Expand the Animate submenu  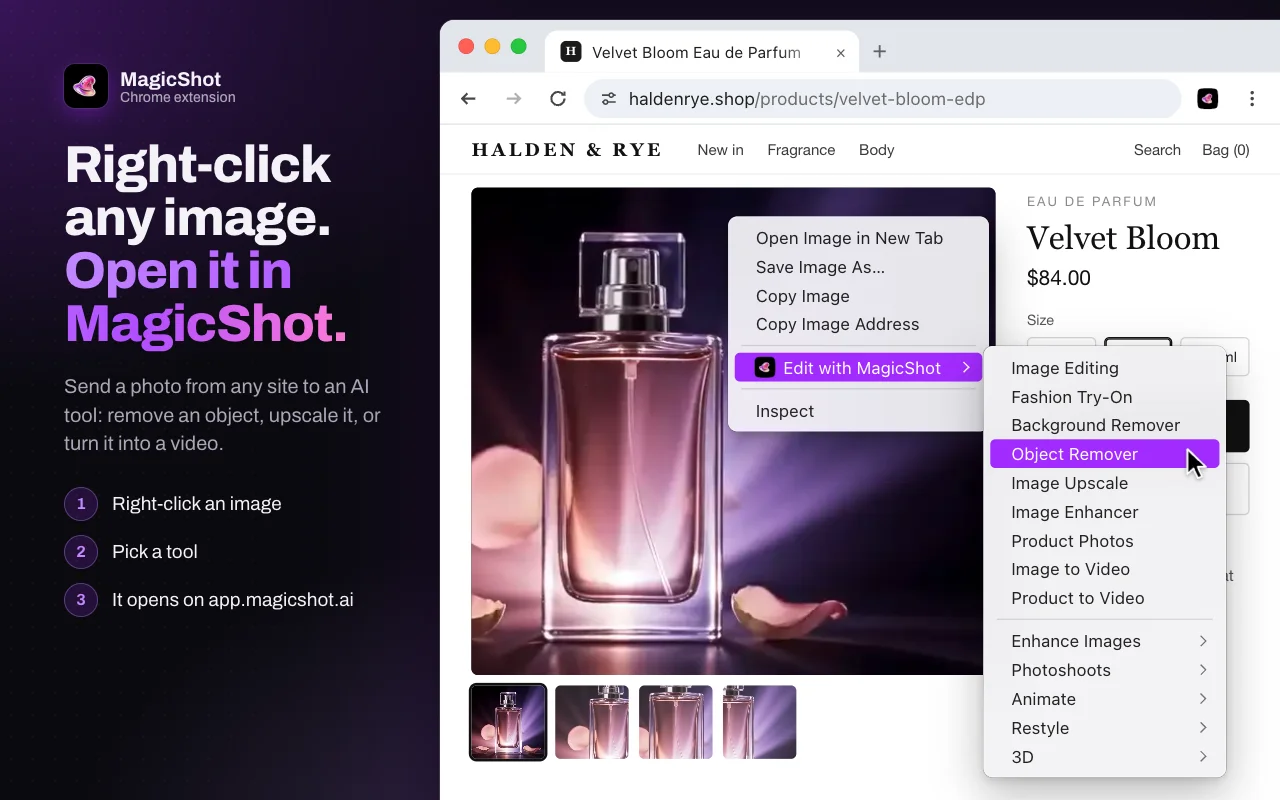coord(1104,699)
